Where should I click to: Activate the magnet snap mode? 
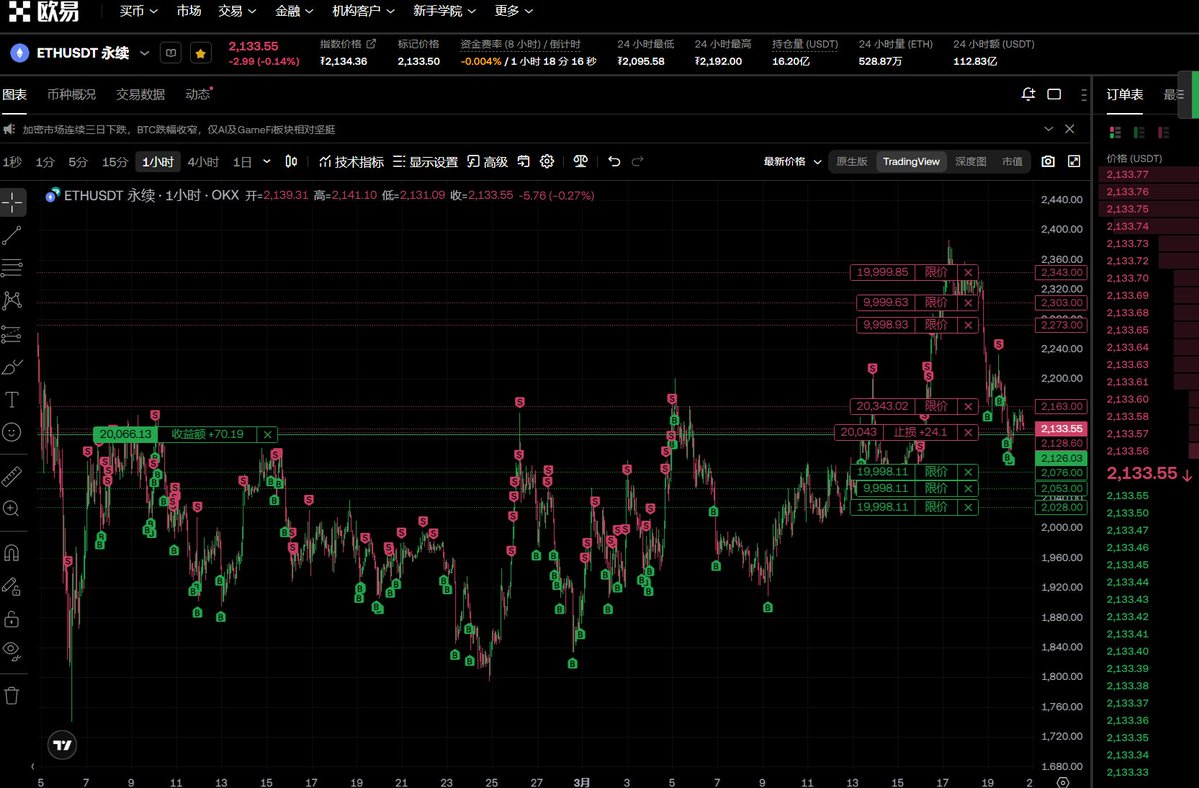(12, 553)
